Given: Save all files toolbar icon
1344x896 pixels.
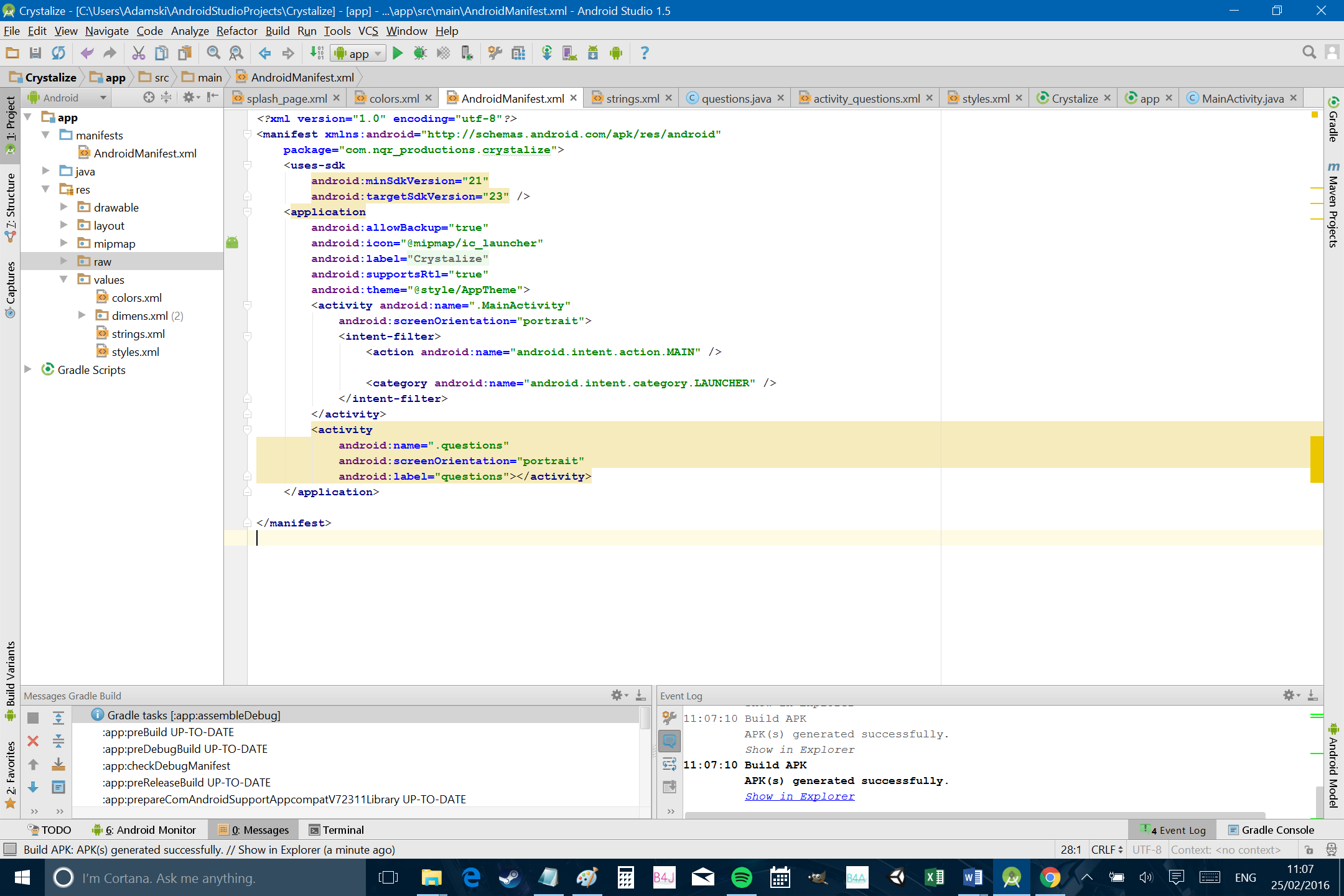Looking at the screenshot, I should point(35,54).
